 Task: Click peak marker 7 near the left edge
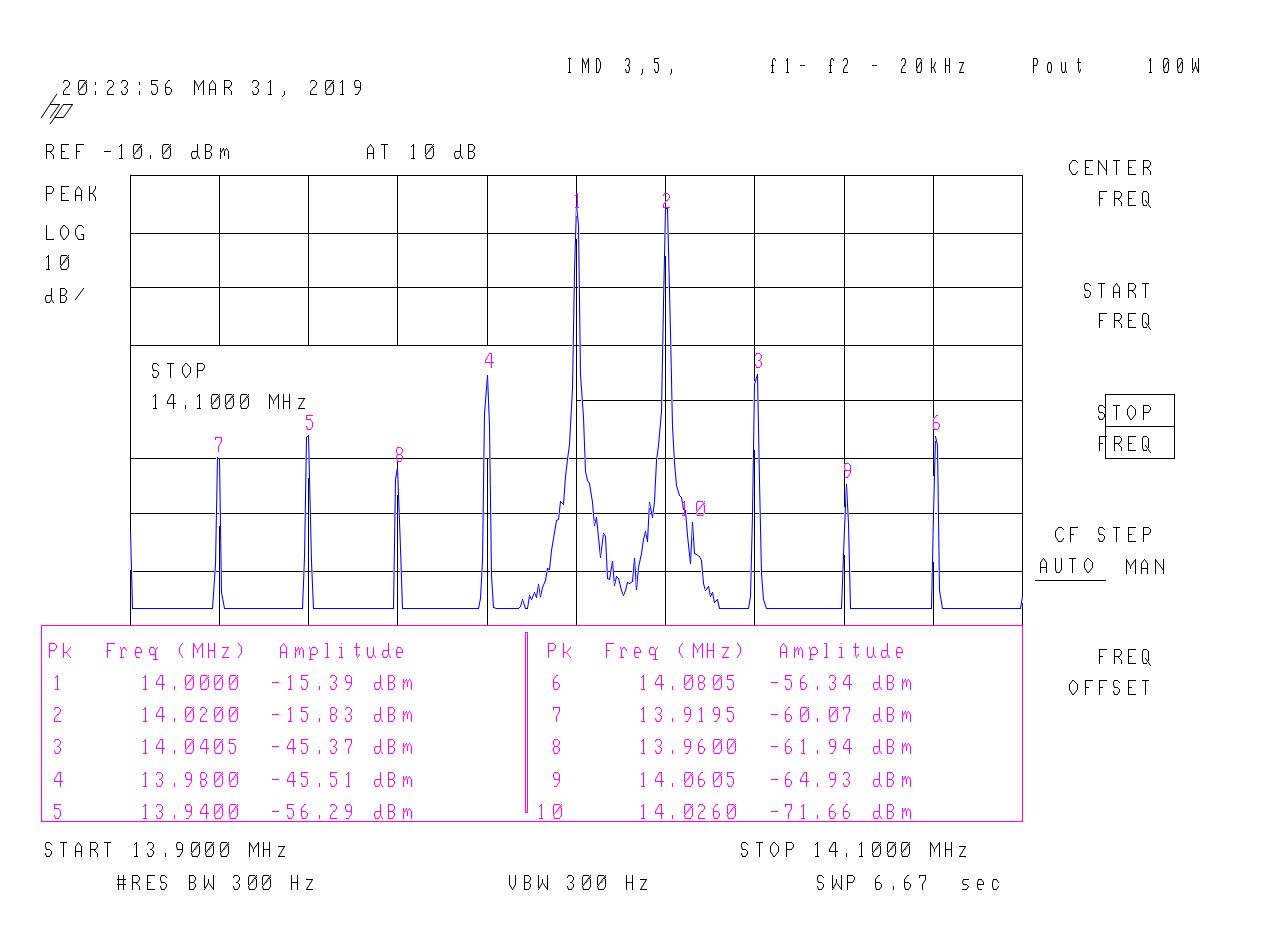(x=218, y=445)
